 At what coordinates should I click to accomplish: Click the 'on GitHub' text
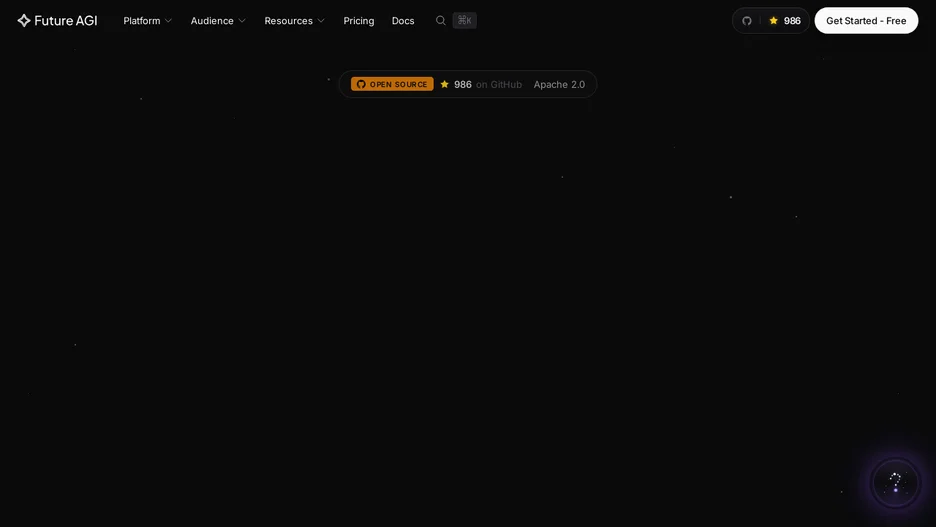pyautogui.click(x=499, y=85)
